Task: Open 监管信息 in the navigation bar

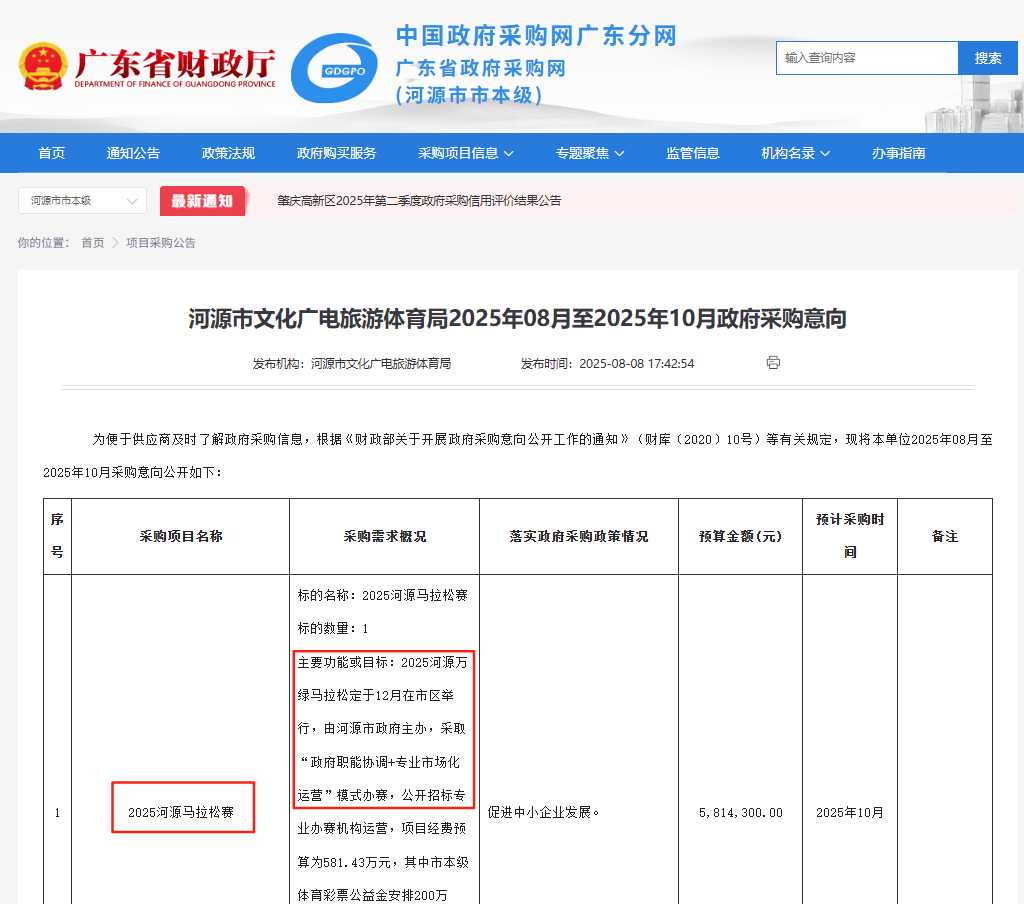Action: [693, 153]
